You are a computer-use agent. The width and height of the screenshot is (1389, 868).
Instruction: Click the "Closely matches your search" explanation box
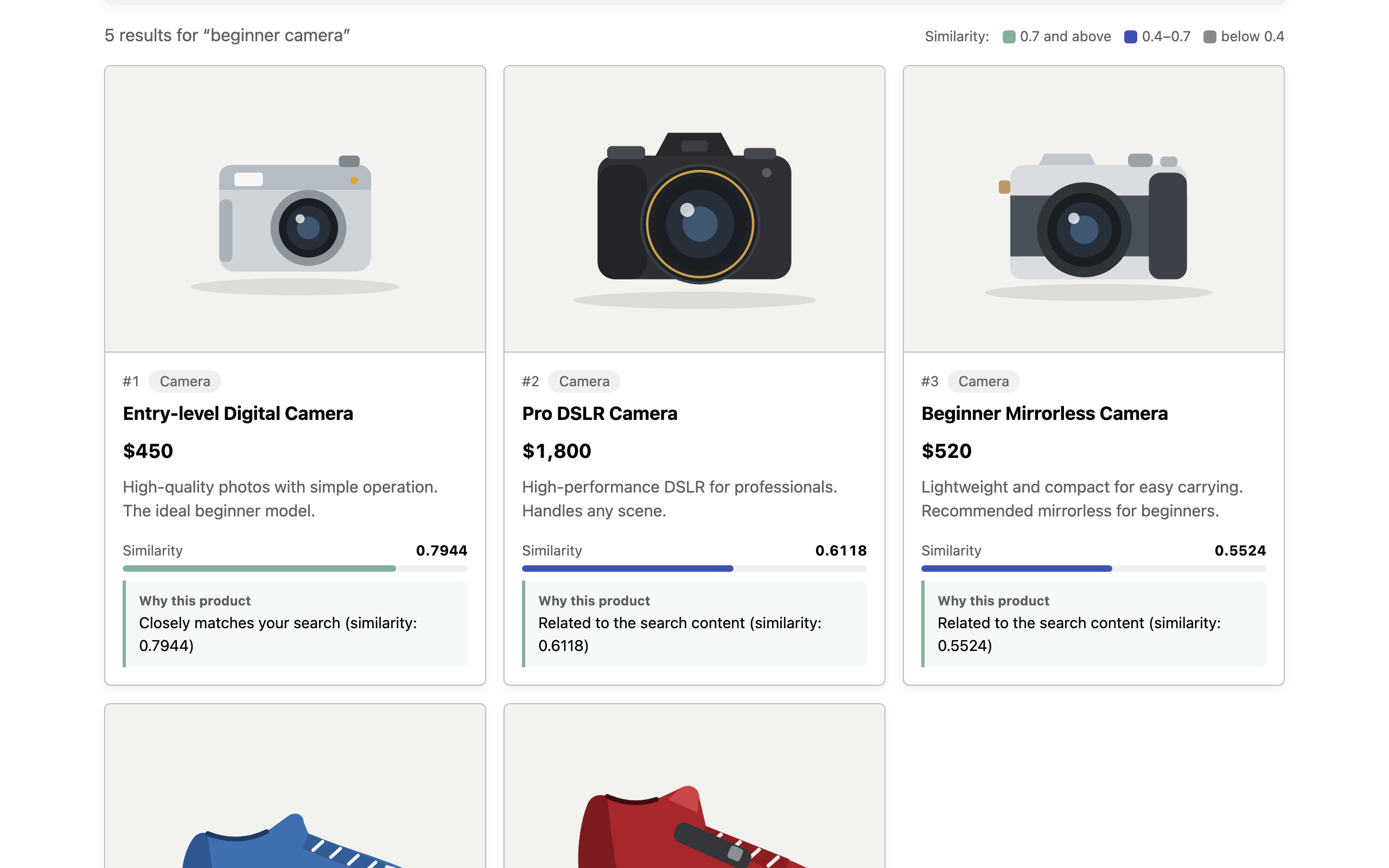click(295, 623)
